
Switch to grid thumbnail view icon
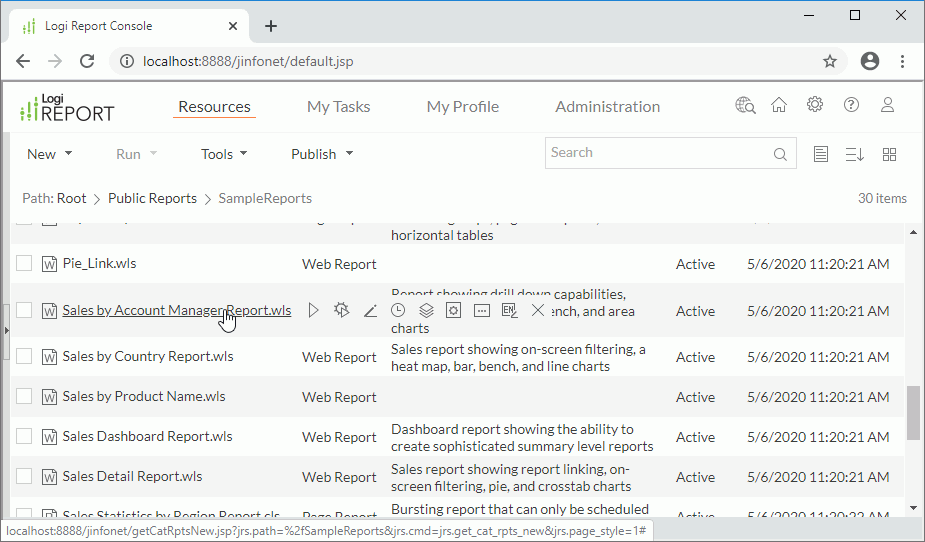889,154
